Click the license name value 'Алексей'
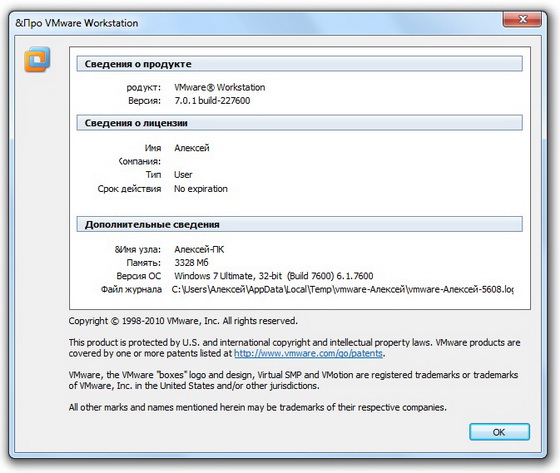The width and height of the screenshot is (560, 473). pos(192,148)
